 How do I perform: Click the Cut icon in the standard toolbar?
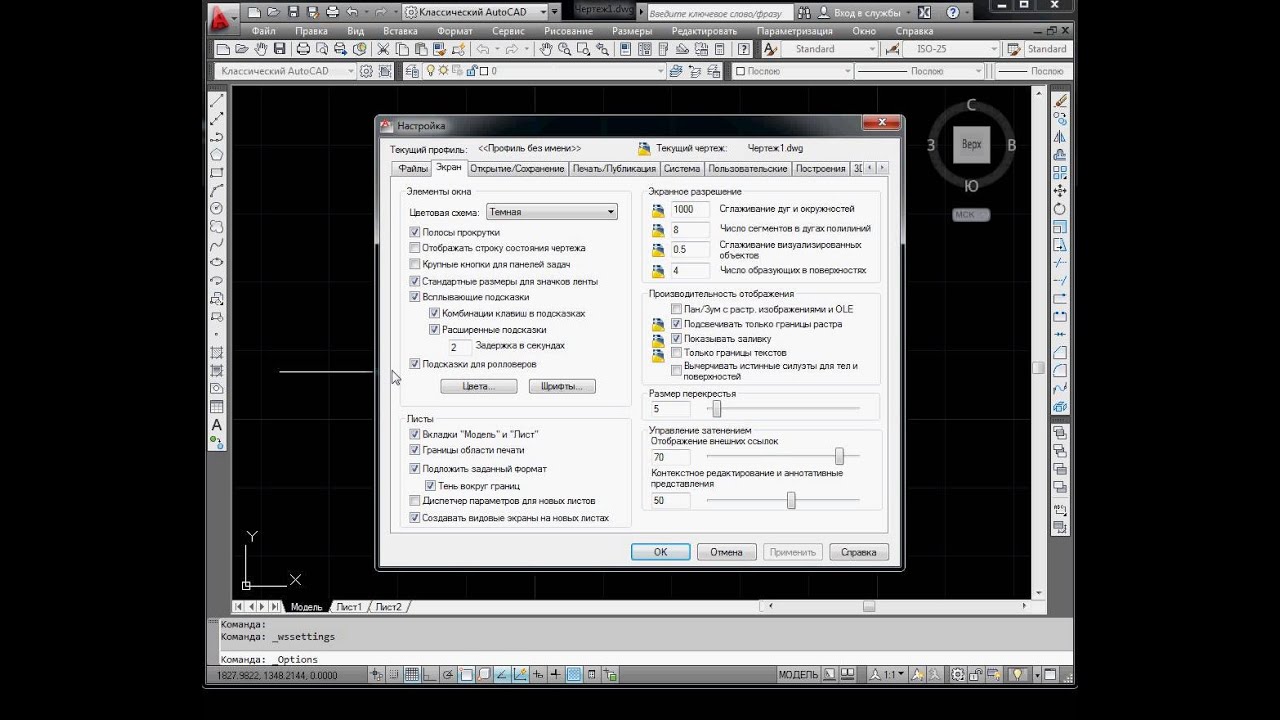[x=383, y=49]
